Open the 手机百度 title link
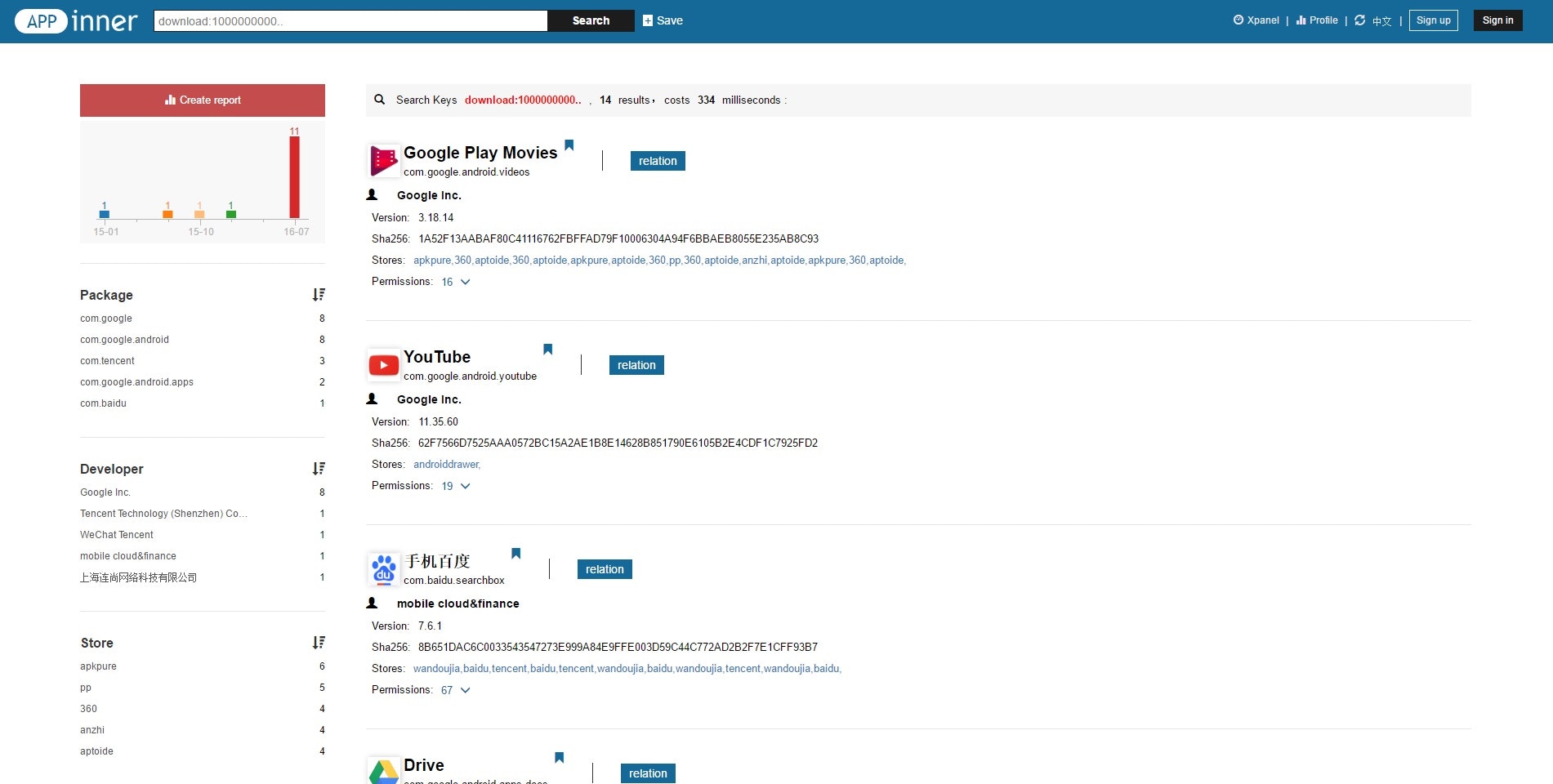The image size is (1553, 784). tap(438, 561)
